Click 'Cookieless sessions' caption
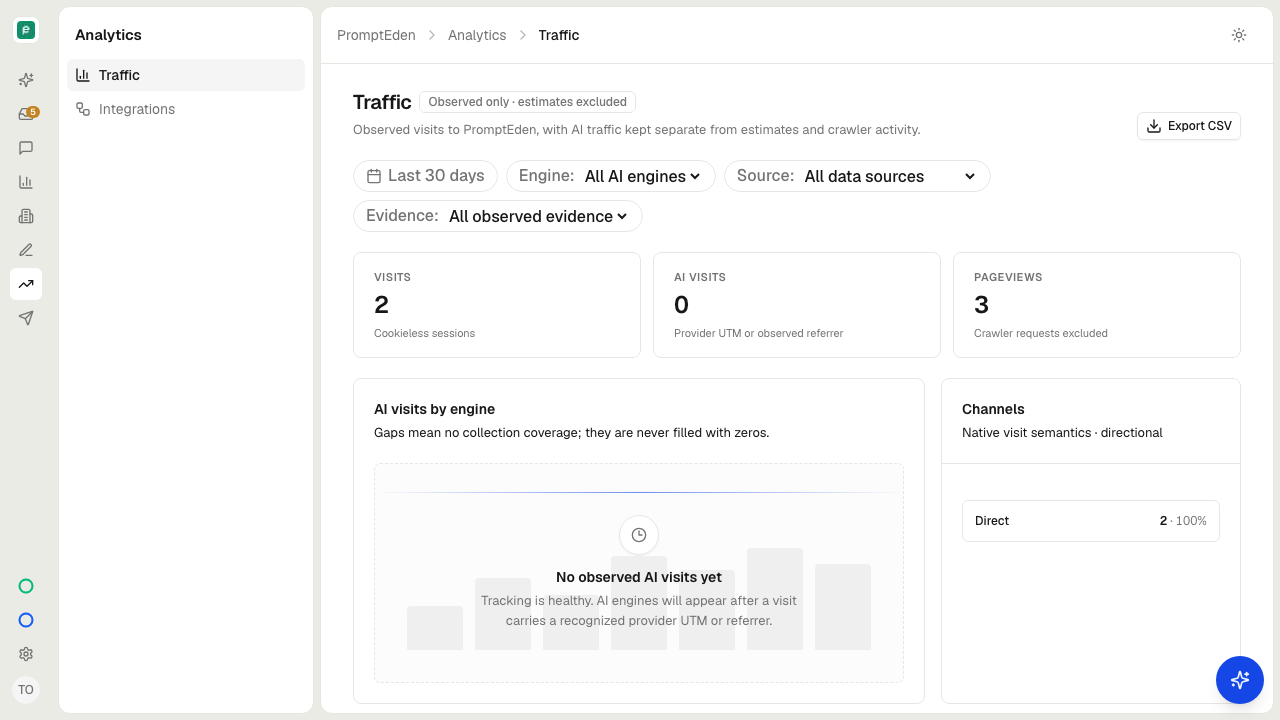1280x720 pixels. [425, 333]
